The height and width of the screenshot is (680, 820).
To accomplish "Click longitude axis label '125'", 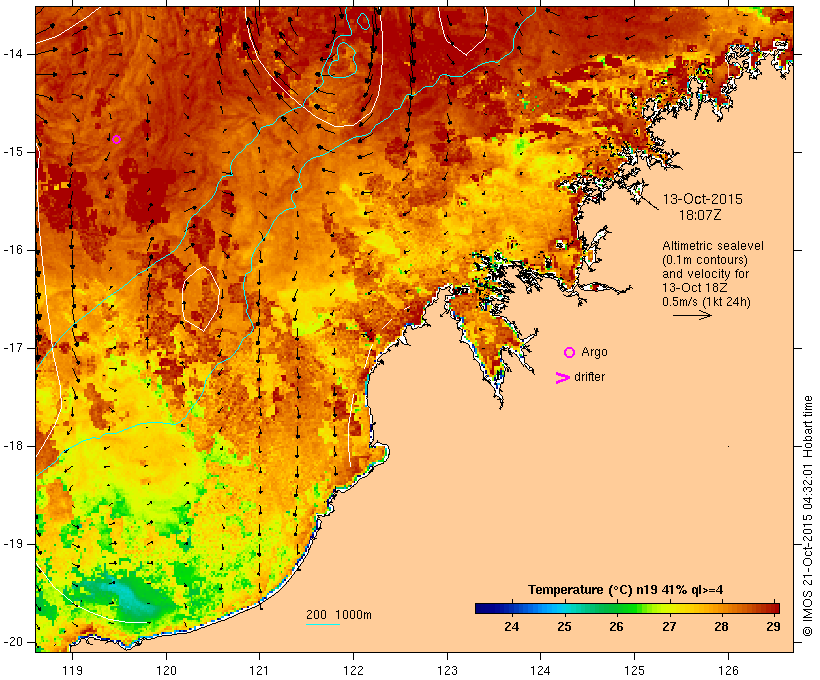I will pyautogui.click(x=634, y=670).
